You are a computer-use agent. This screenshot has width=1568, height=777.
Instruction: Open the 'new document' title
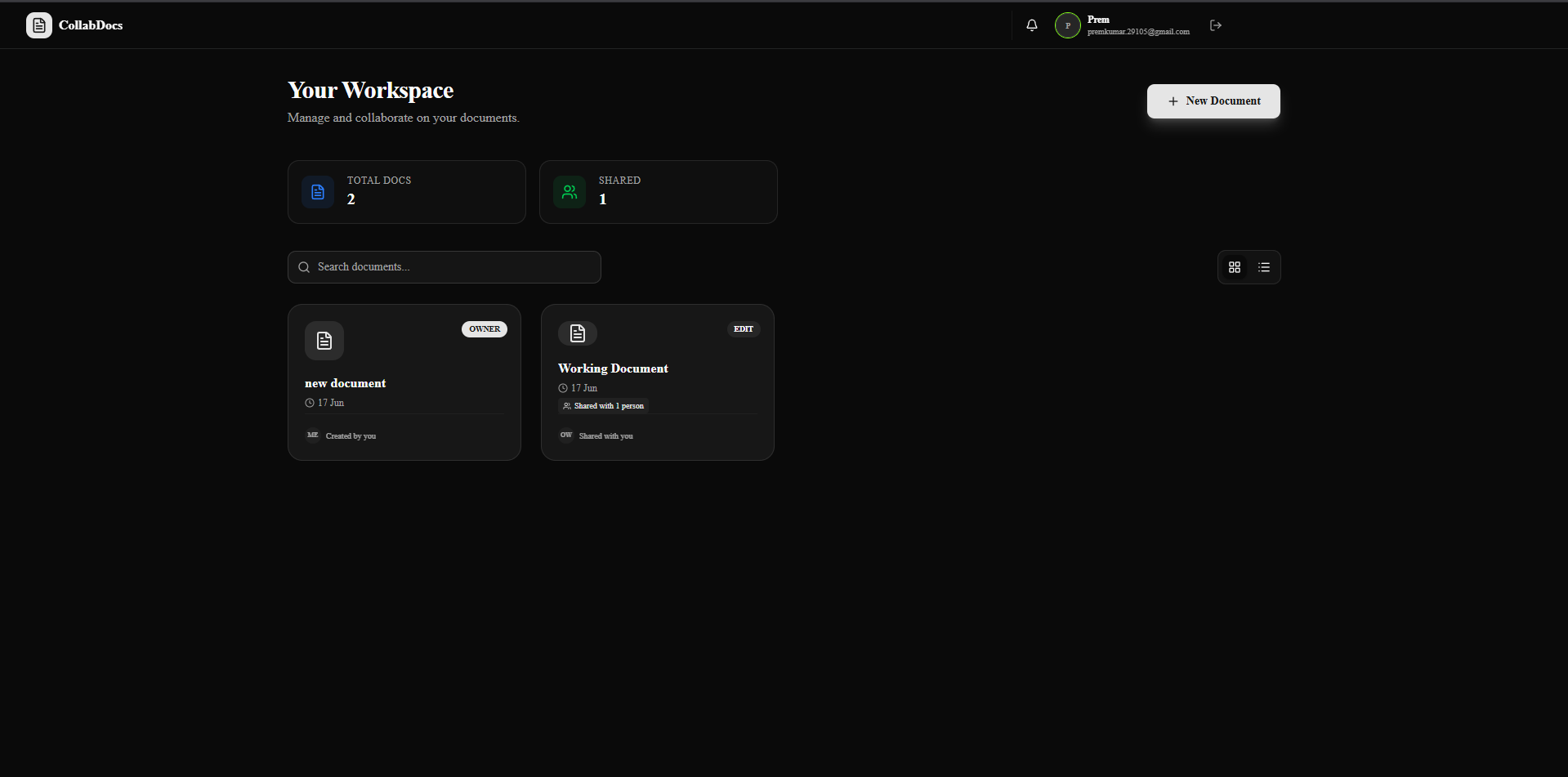tap(345, 383)
